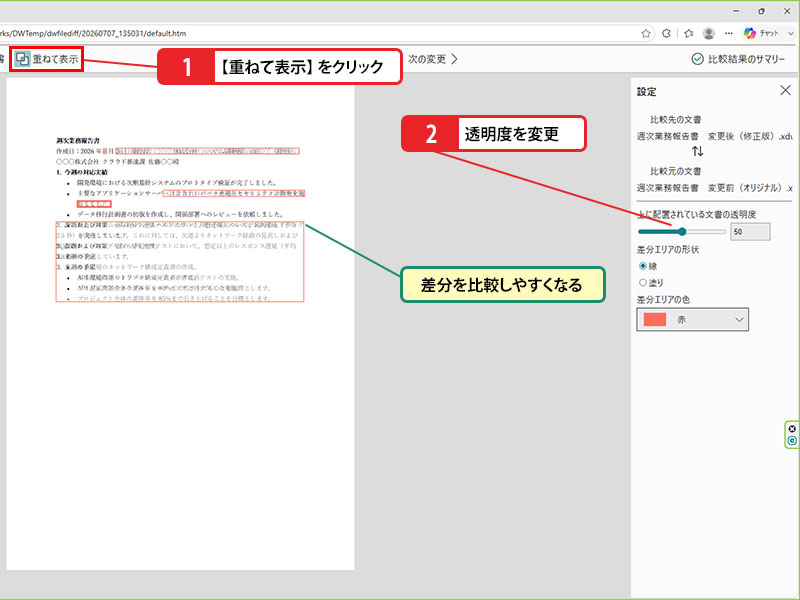
Task: Click the side floating widget close icon
Action: (x=792, y=429)
